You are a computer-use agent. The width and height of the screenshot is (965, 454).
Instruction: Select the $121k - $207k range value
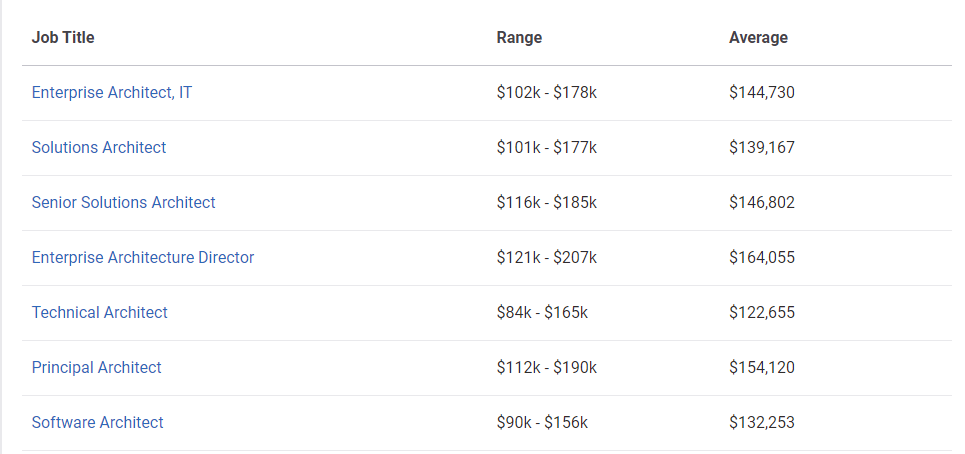(546, 258)
